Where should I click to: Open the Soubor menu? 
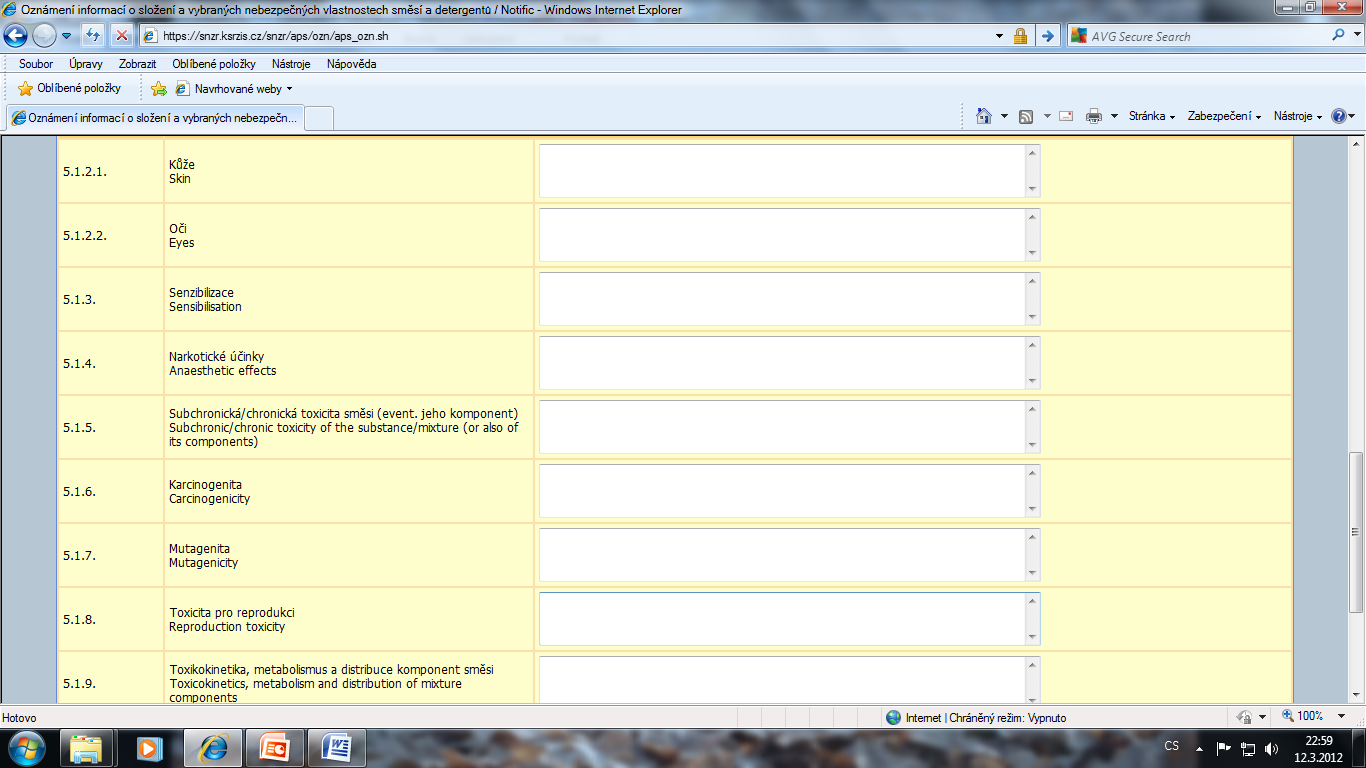[x=36, y=63]
